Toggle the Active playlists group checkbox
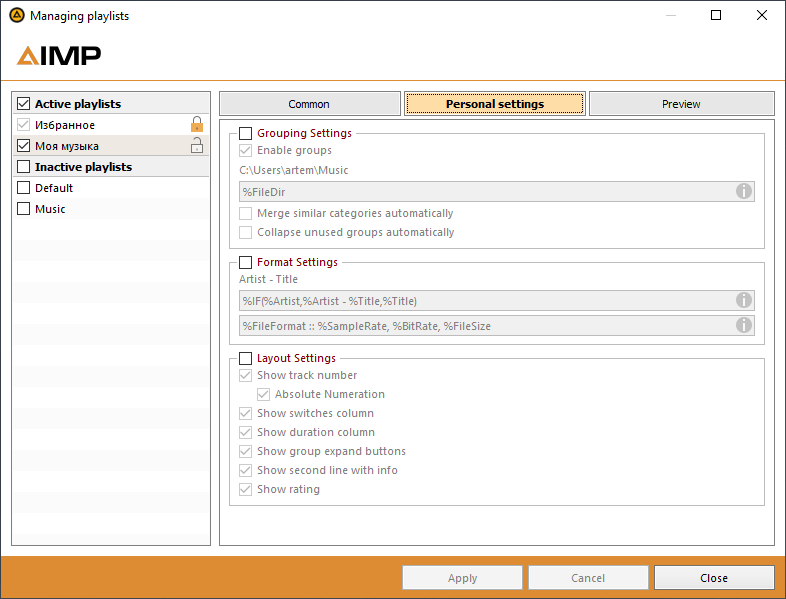 (24, 104)
